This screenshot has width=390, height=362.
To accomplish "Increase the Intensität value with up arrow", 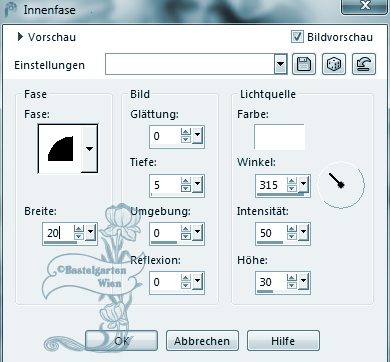I will 292,229.
